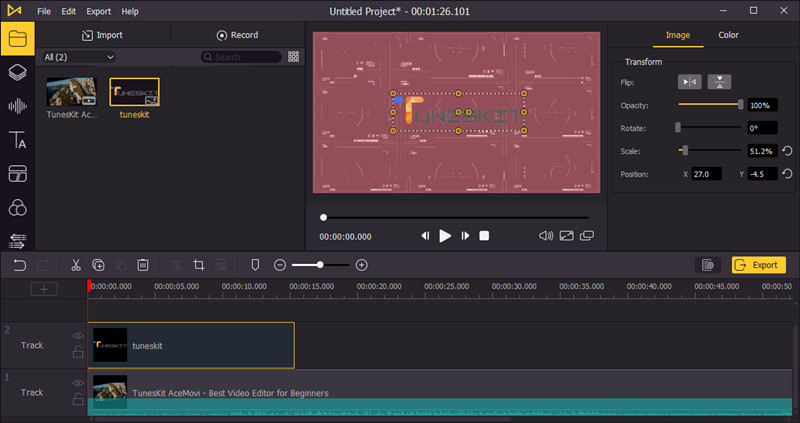Image resolution: width=800 pixels, height=423 pixels.
Task: Click the Import button
Action: coord(103,35)
